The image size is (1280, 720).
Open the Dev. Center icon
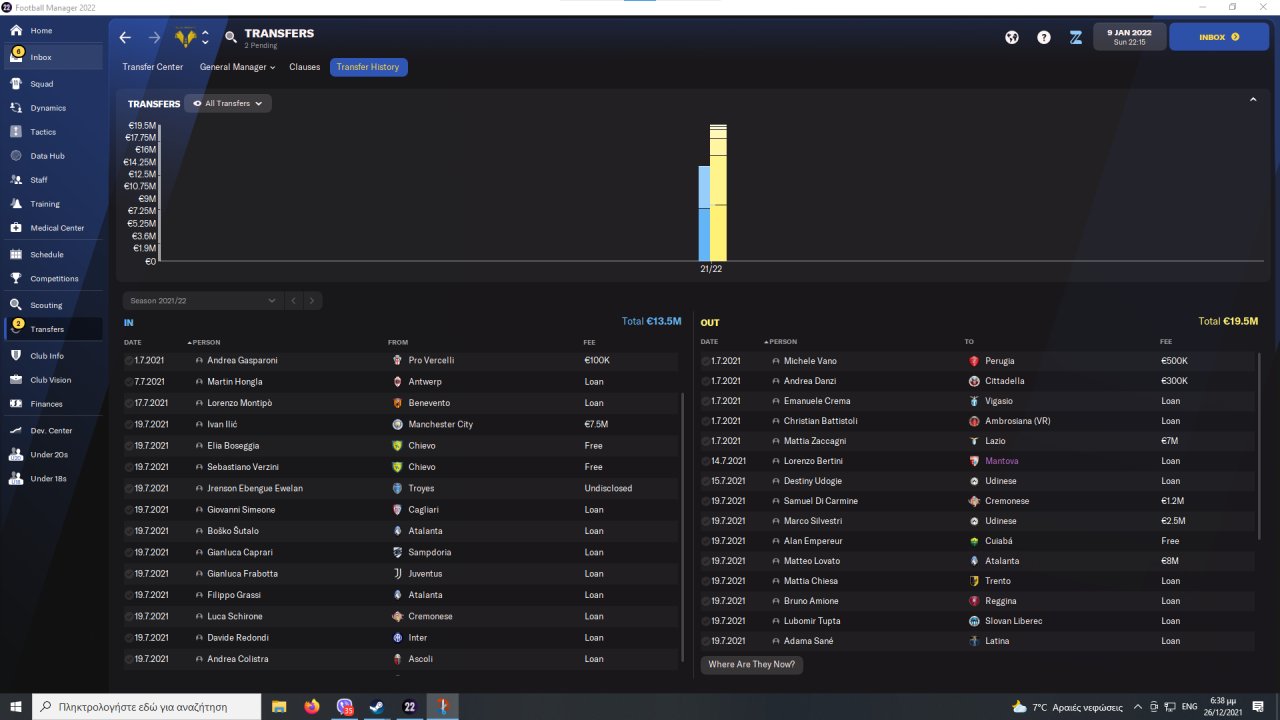16,430
